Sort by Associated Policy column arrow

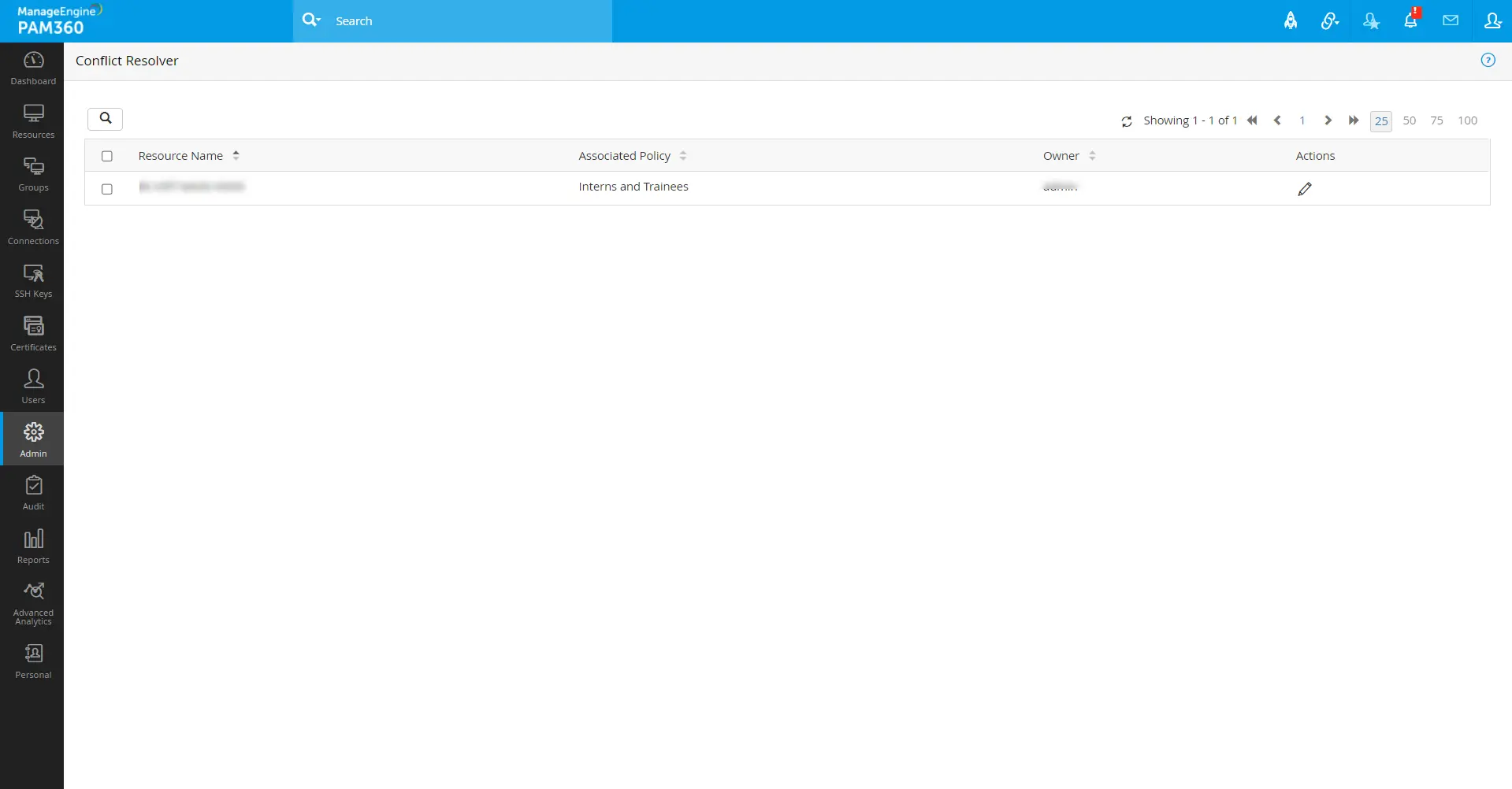(683, 156)
